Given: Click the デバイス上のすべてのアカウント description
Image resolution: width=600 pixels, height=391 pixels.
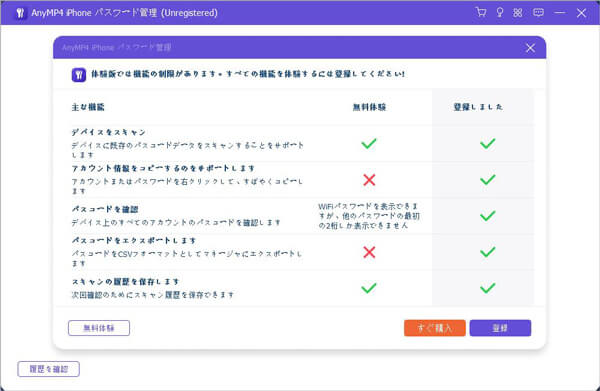Looking at the screenshot, I should click(176, 222).
